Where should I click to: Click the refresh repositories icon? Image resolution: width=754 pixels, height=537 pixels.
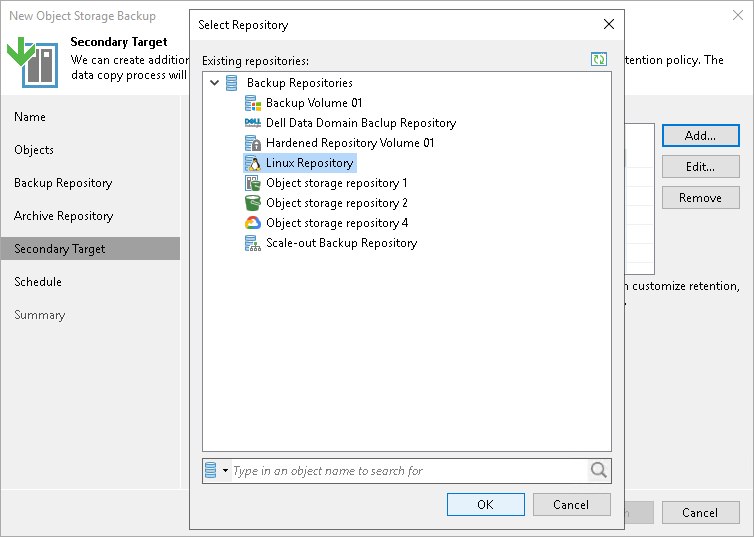click(599, 59)
